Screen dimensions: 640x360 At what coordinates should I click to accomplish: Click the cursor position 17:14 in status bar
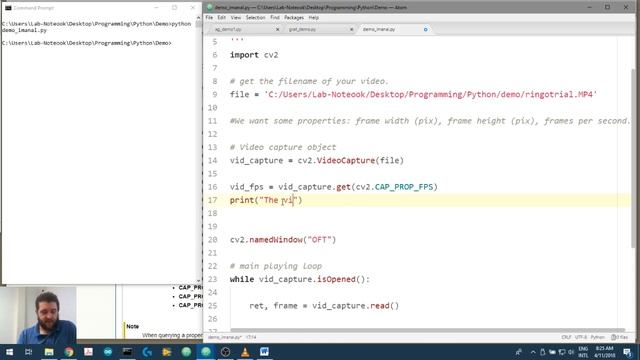point(251,337)
